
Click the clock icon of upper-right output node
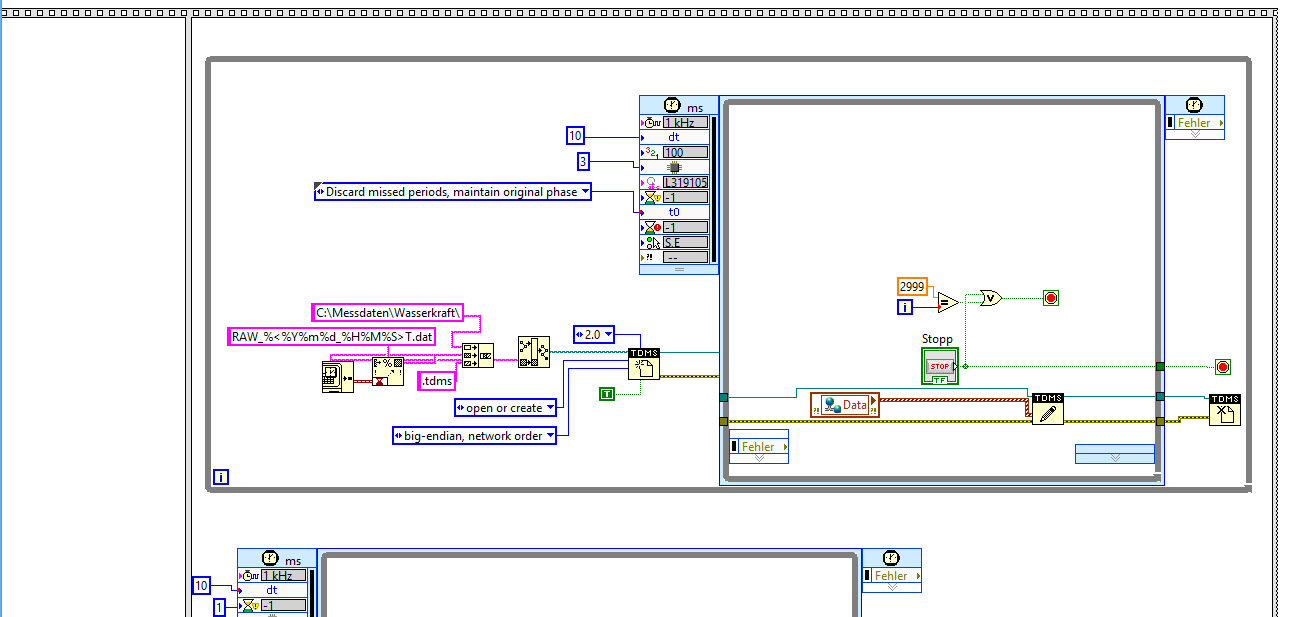click(x=1194, y=105)
